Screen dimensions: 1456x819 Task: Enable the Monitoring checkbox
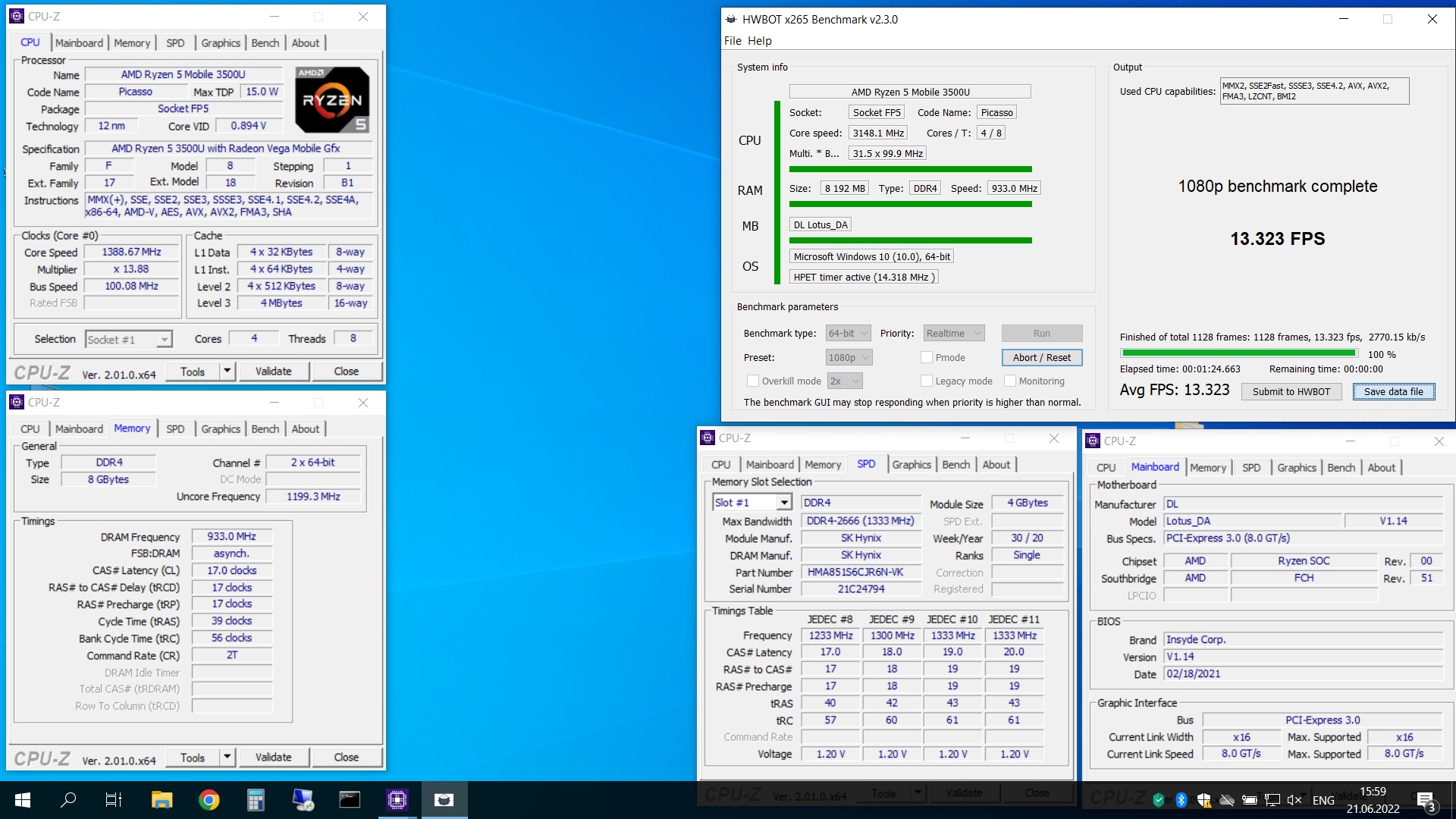click(x=1009, y=381)
